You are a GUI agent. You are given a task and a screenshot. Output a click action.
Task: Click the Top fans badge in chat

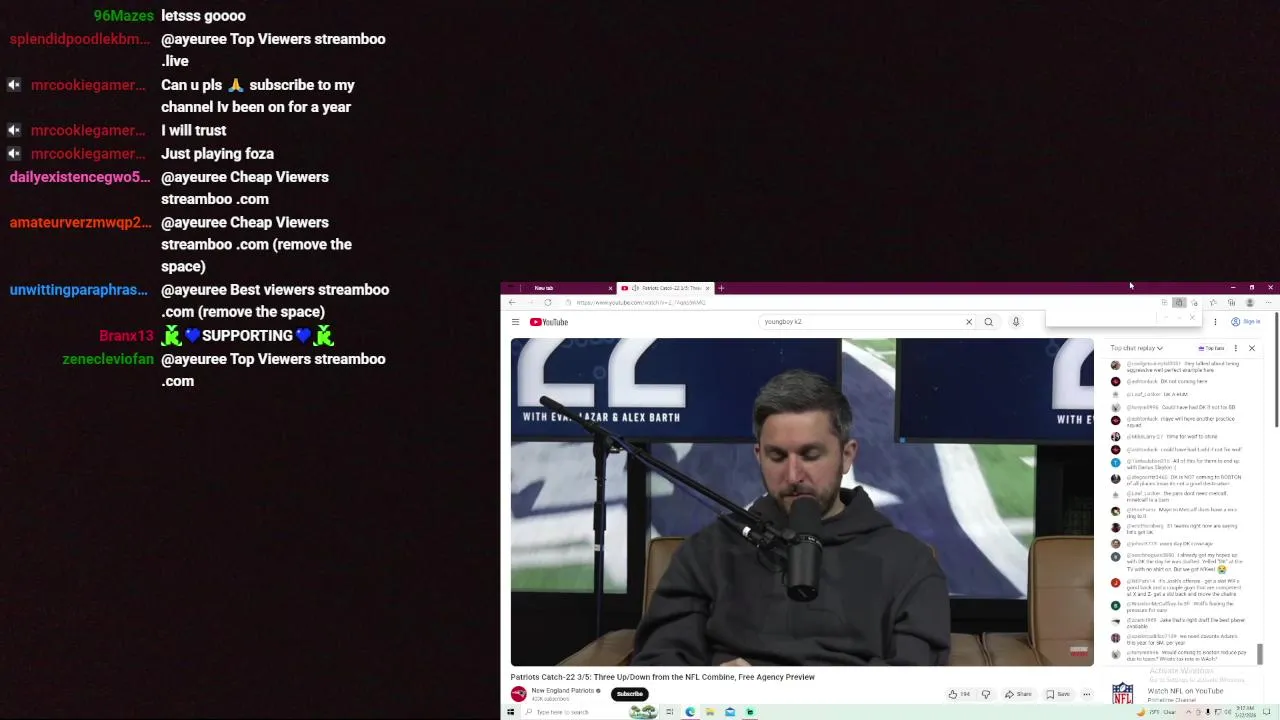(1211, 348)
